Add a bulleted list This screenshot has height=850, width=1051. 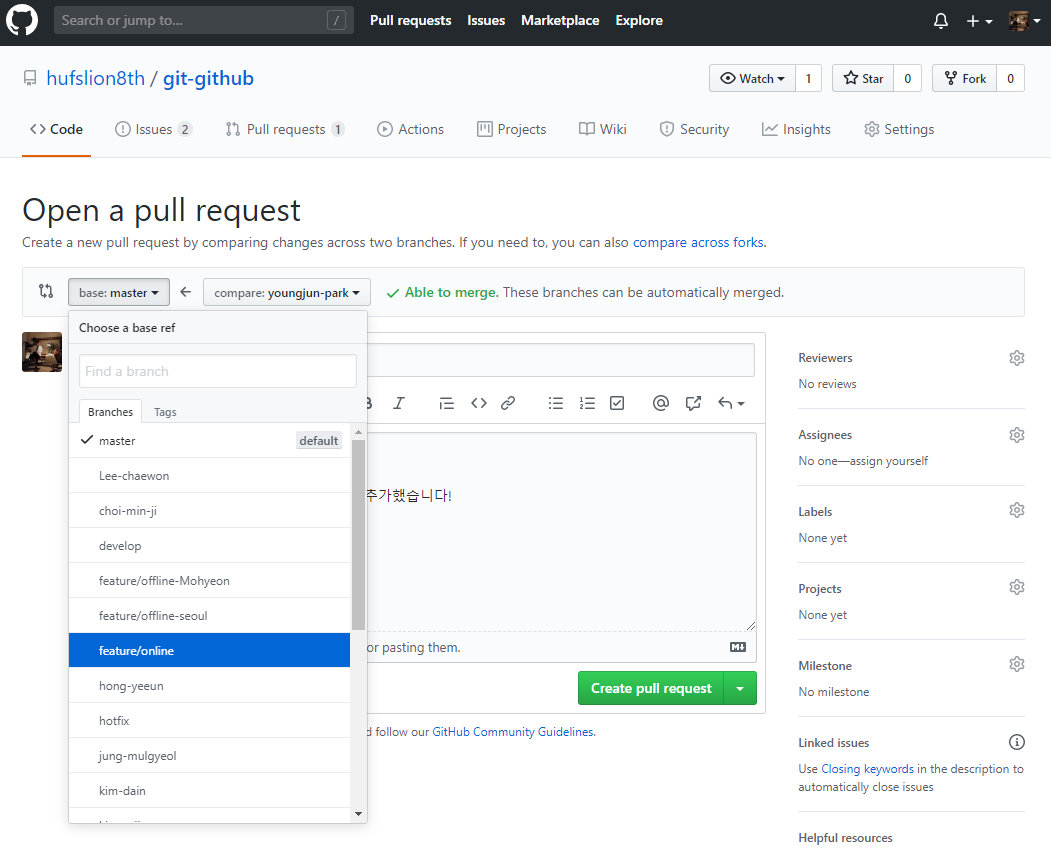(x=556, y=403)
